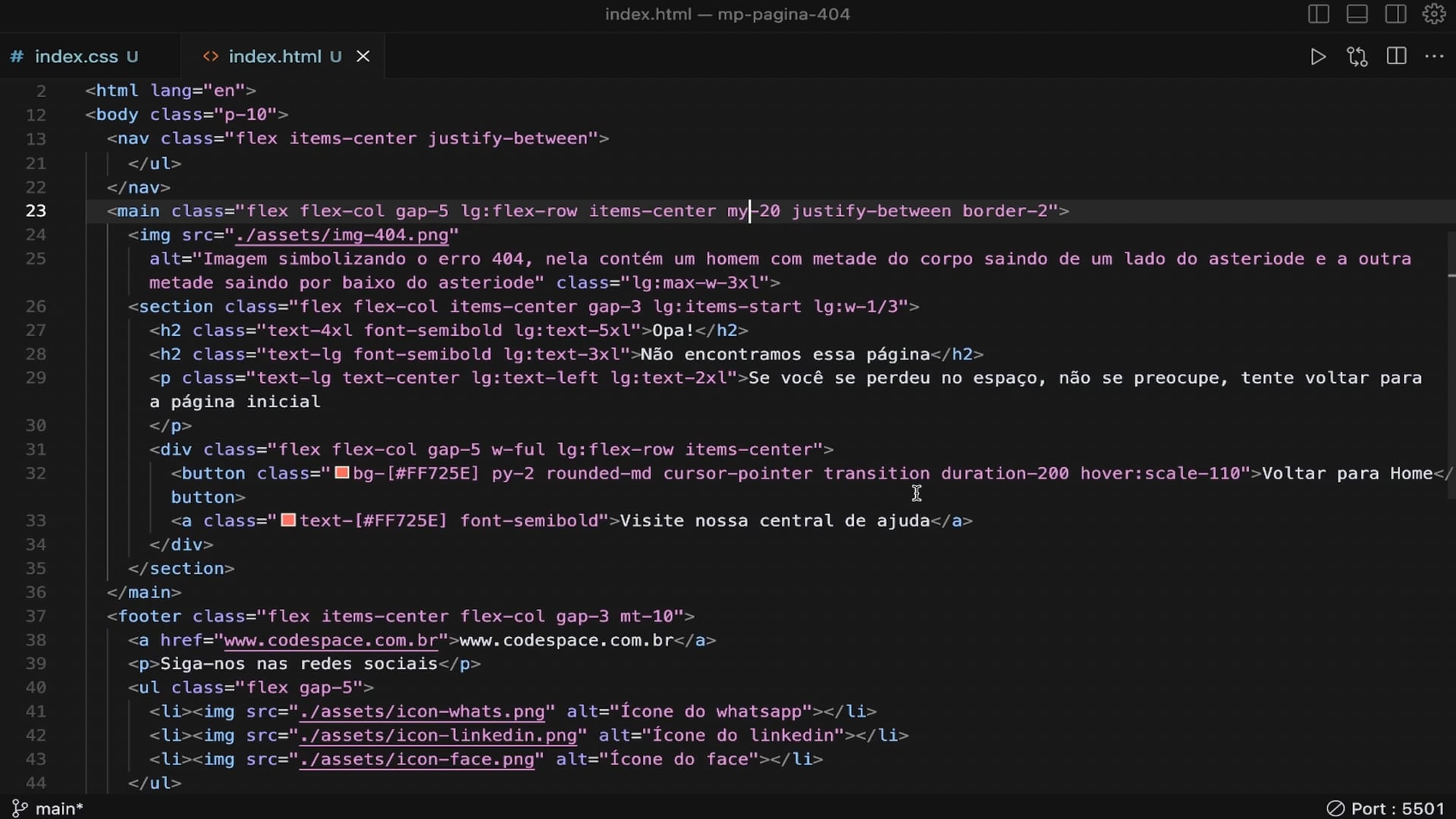Image resolution: width=1456 pixels, height=819 pixels.
Task: Toggle the primary side bar layout icon
Action: click(x=1319, y=14)
